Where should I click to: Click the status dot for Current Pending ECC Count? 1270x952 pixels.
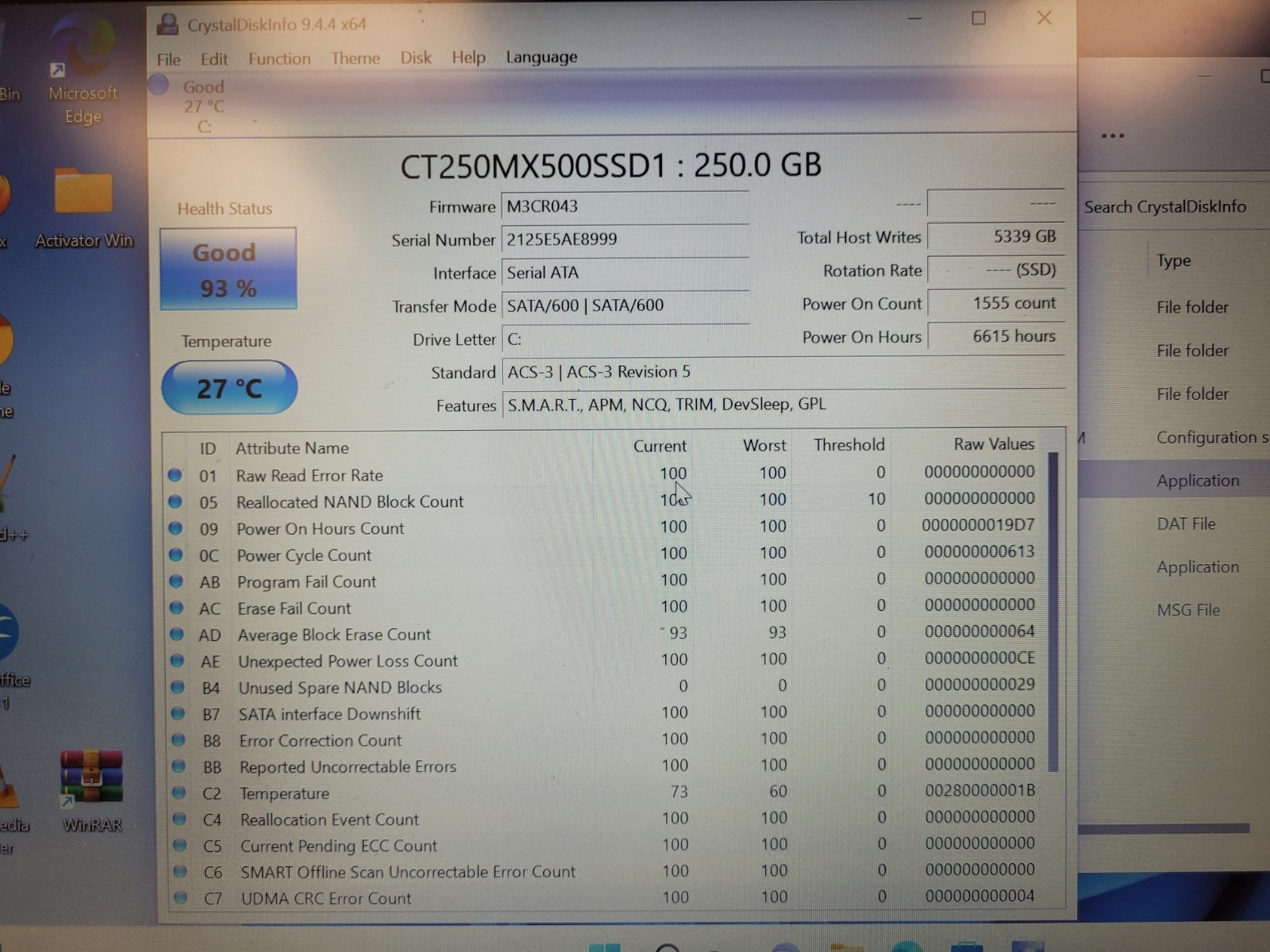pyautogui.click(x=180, y=845)
